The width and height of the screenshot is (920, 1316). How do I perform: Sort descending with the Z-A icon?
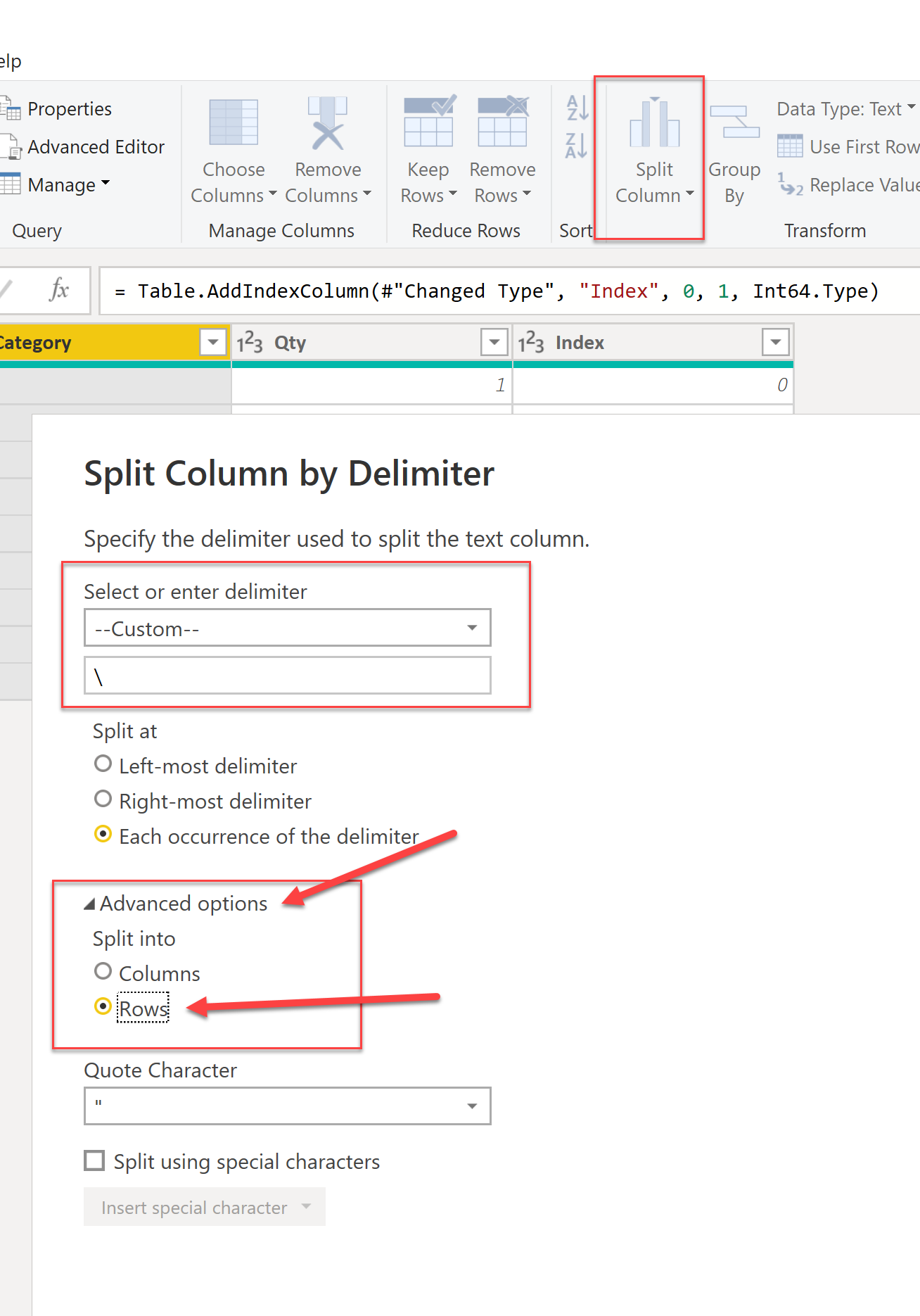577,146
